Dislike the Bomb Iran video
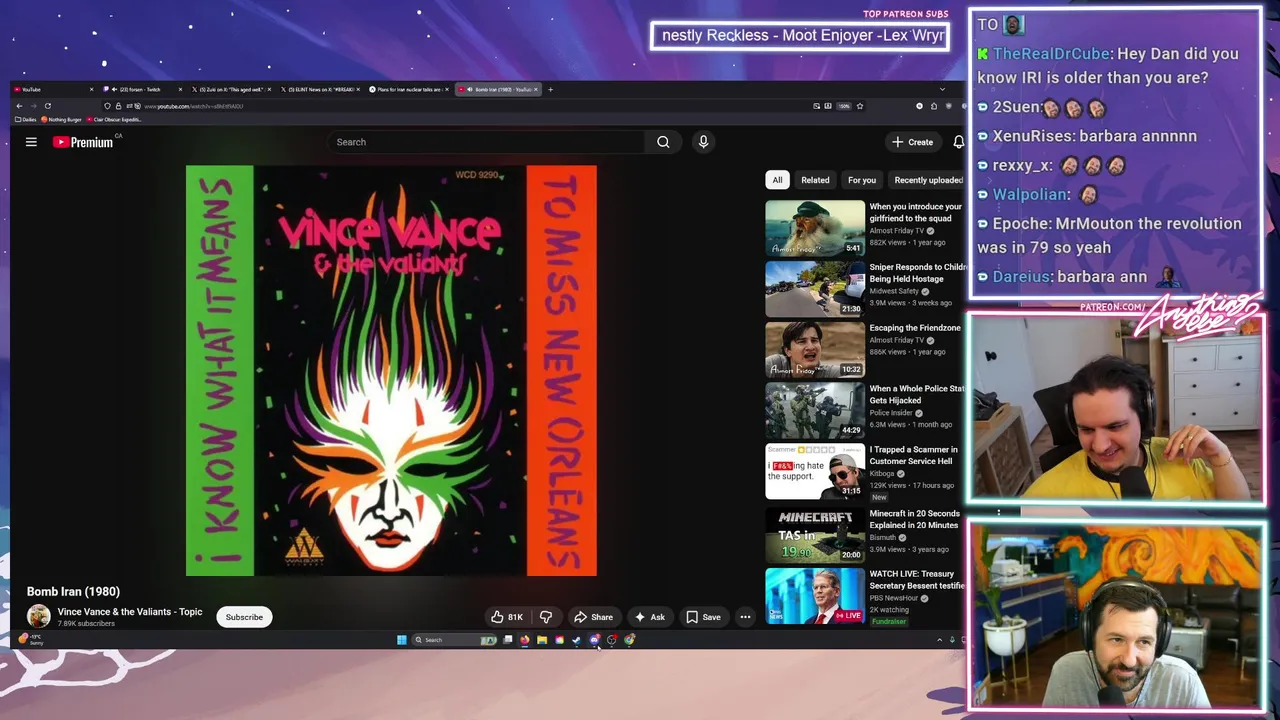 [x=546, y=617]
